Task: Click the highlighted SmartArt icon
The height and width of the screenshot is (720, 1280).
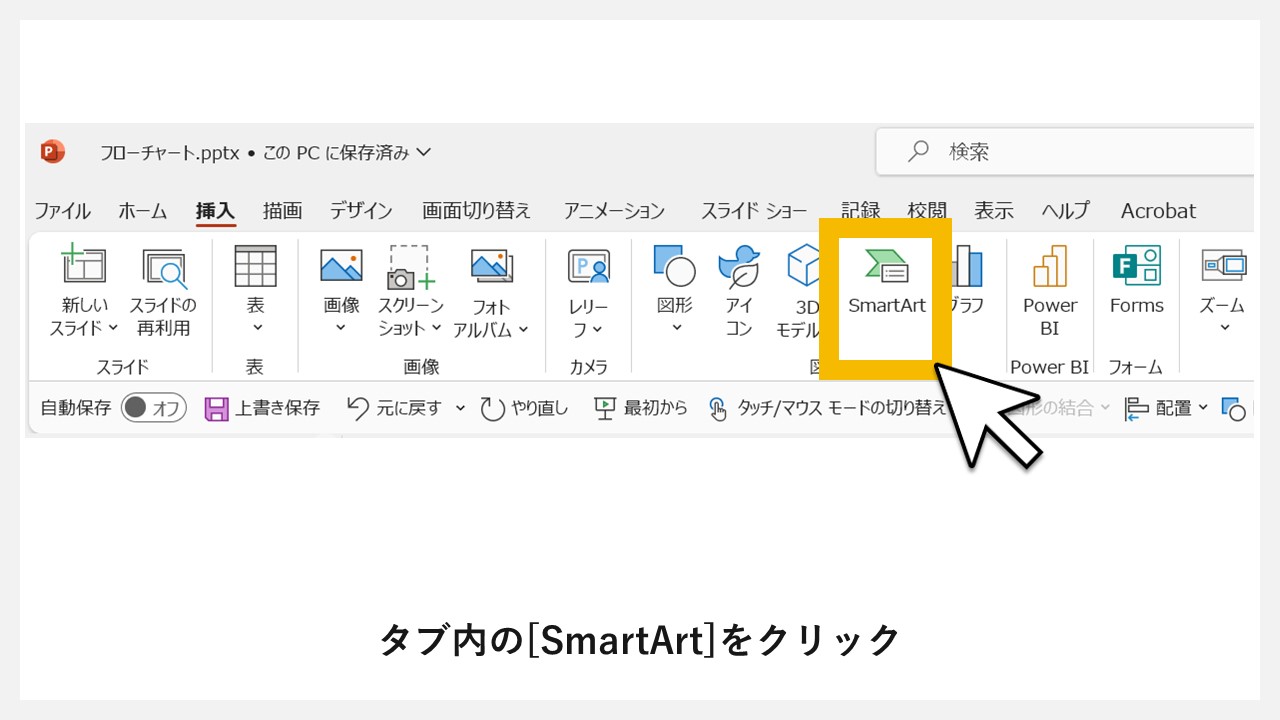Action: point(886,280)
